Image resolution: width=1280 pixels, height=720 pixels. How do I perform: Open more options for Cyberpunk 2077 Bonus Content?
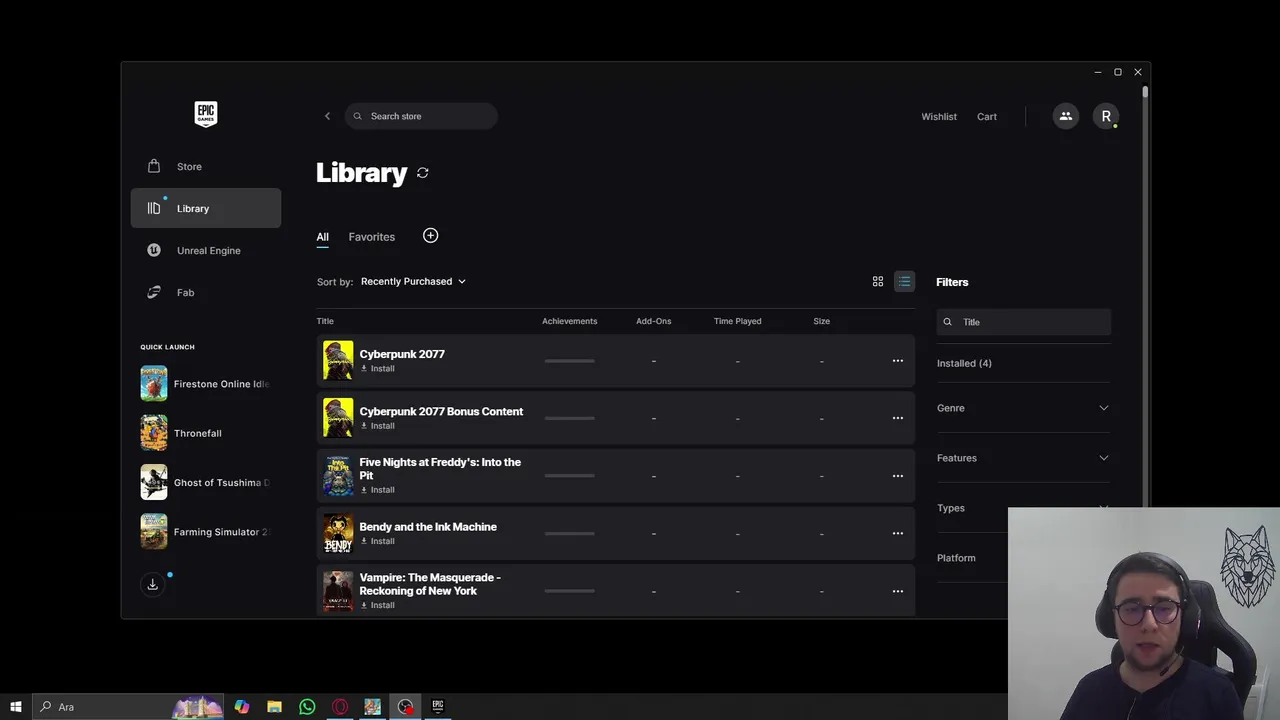coord(897,418)
